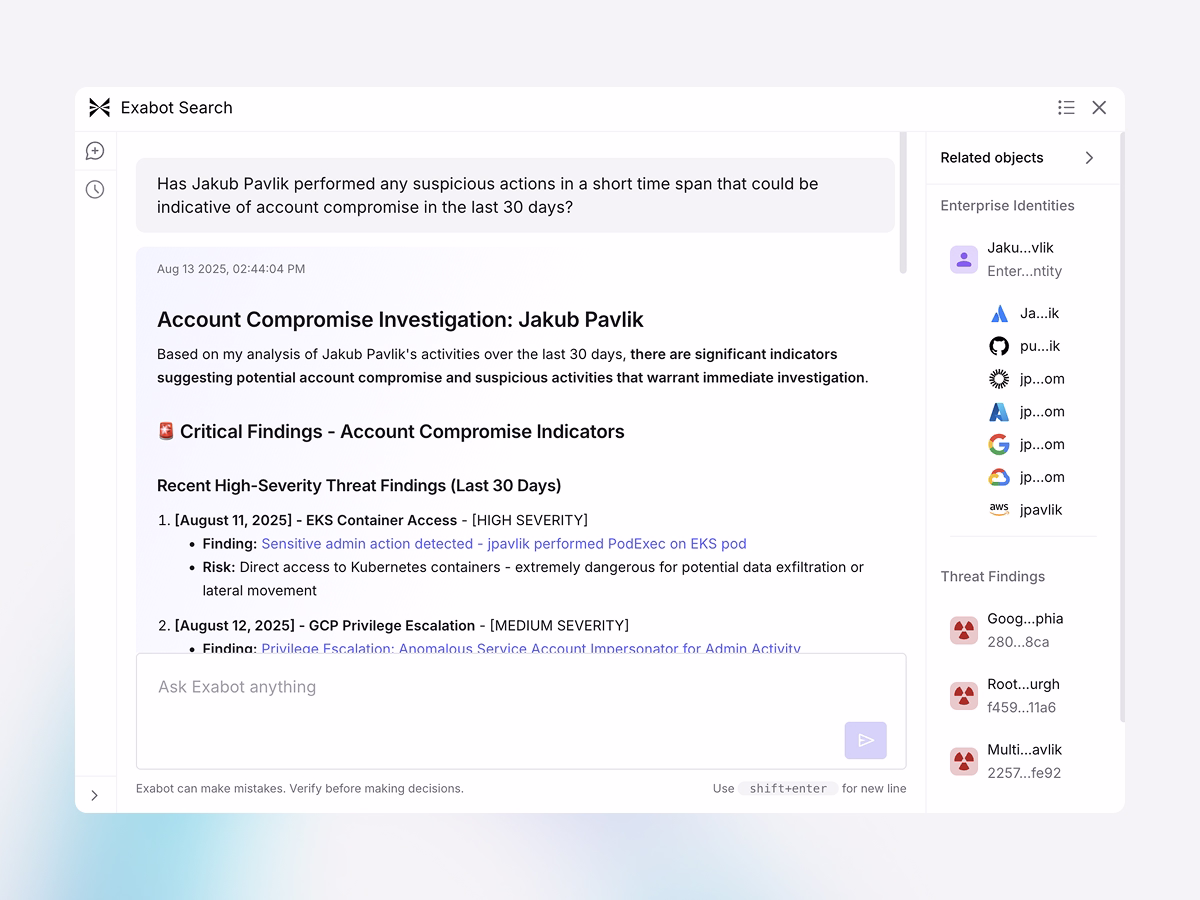Click the Related objects heading

[x=992, y=158]
